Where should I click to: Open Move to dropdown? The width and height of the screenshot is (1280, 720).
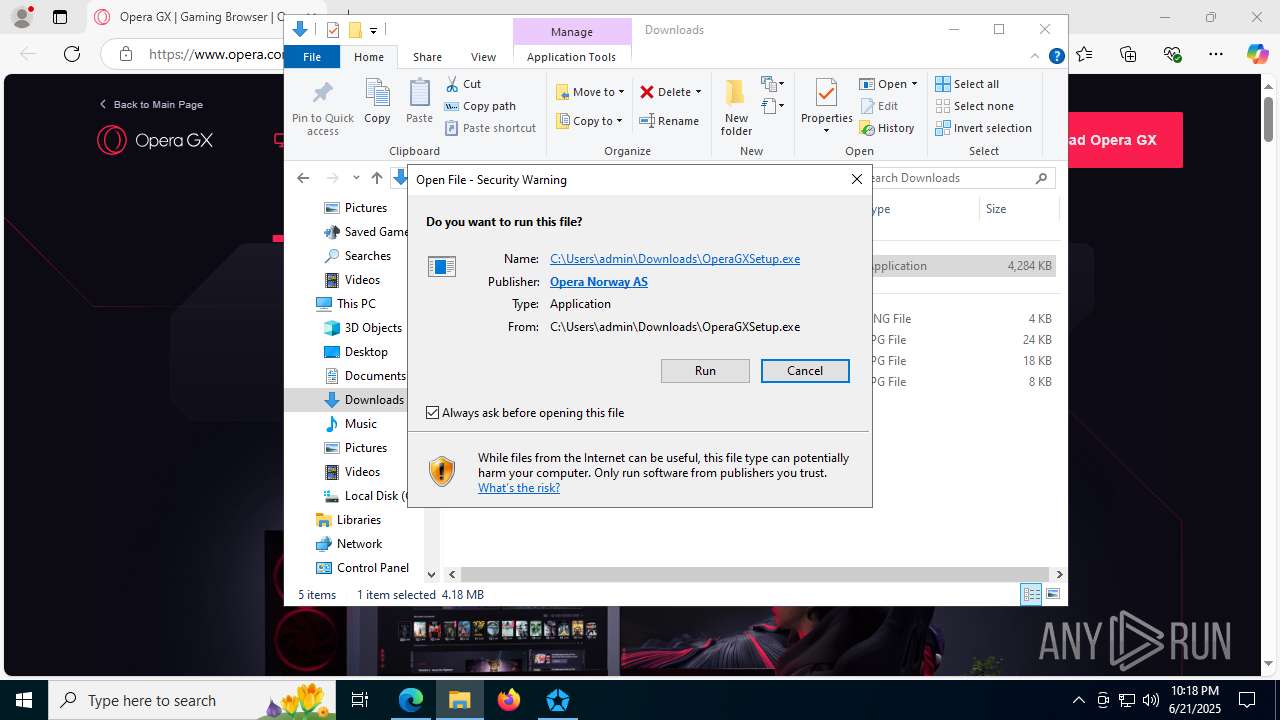pyautogui.click(x=590, y=92)
